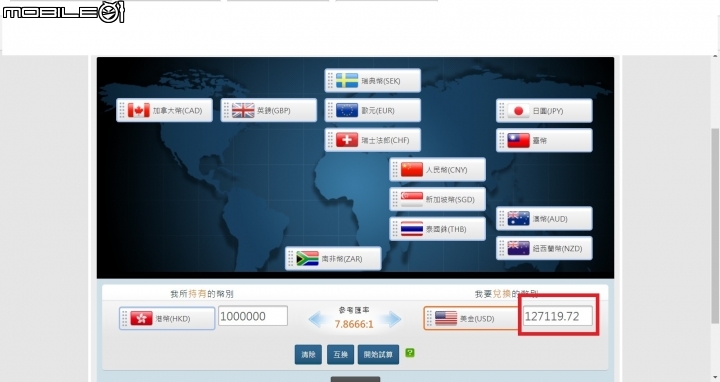Select the held currency box HKD
Image resolution: width=720 pixels, height=382 pixels.
click(x=167, y=318)
